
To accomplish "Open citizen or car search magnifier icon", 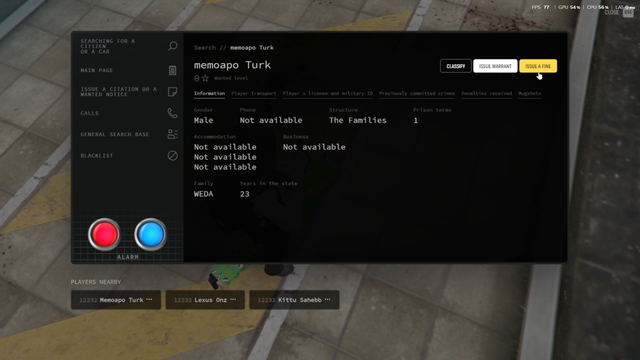I will pos(173,46).
